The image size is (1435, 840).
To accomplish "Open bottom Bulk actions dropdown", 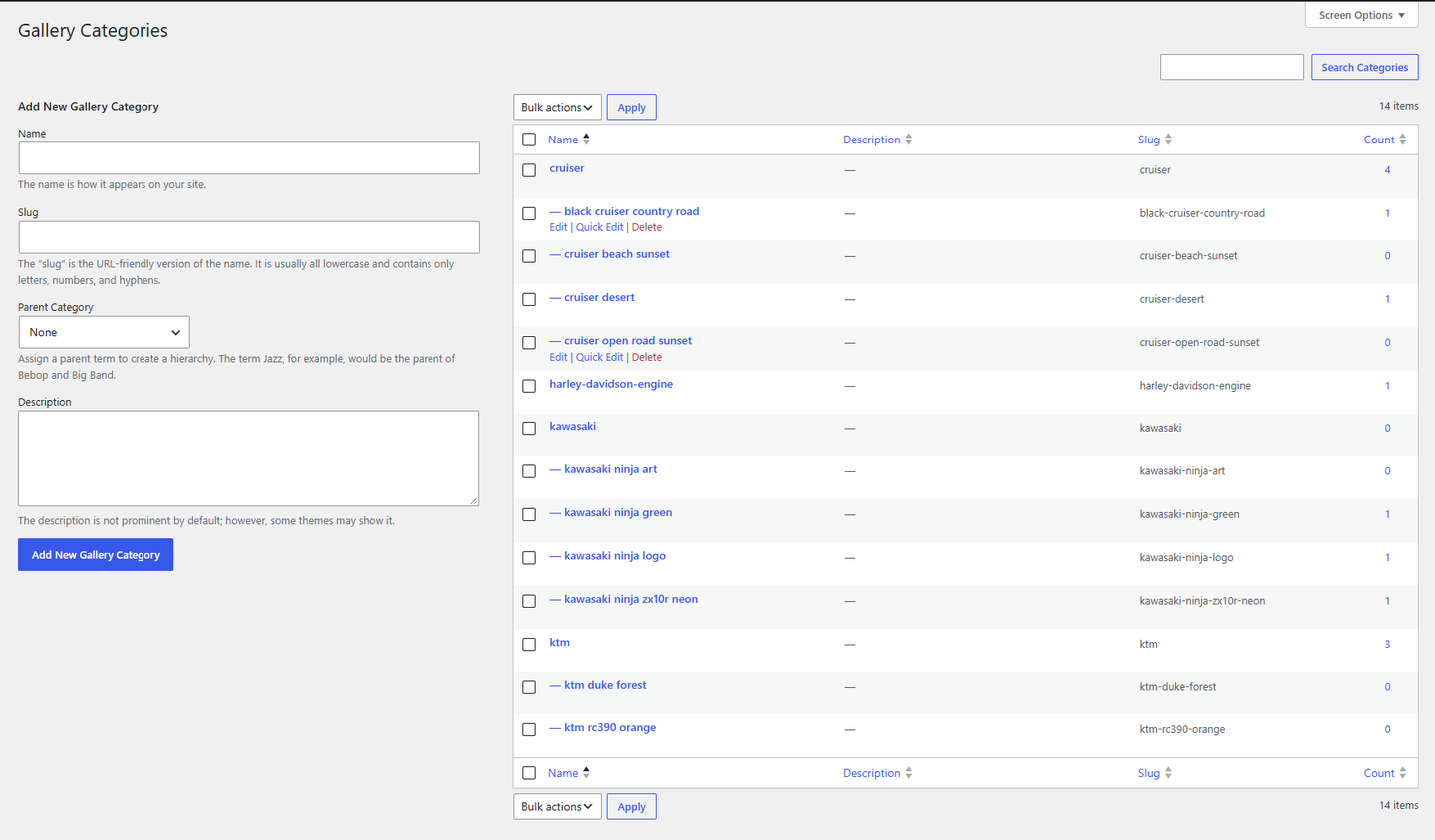I will click(x=557, y=807).
